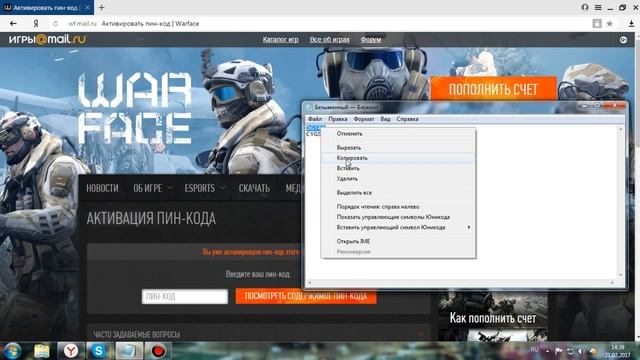Bookmark the page with the star icon
The image size is (640, 360).
(610, 24)
